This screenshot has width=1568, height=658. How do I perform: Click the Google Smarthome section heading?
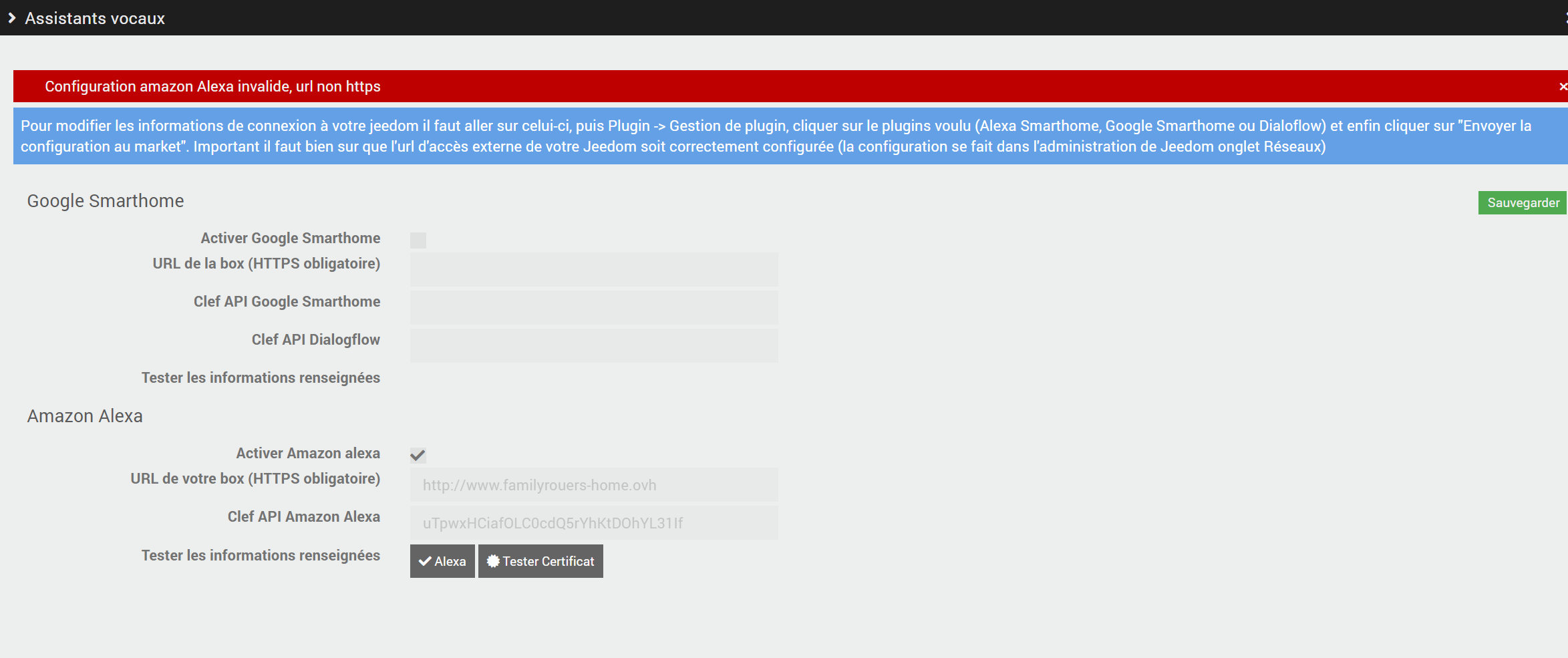pos(106,201)
